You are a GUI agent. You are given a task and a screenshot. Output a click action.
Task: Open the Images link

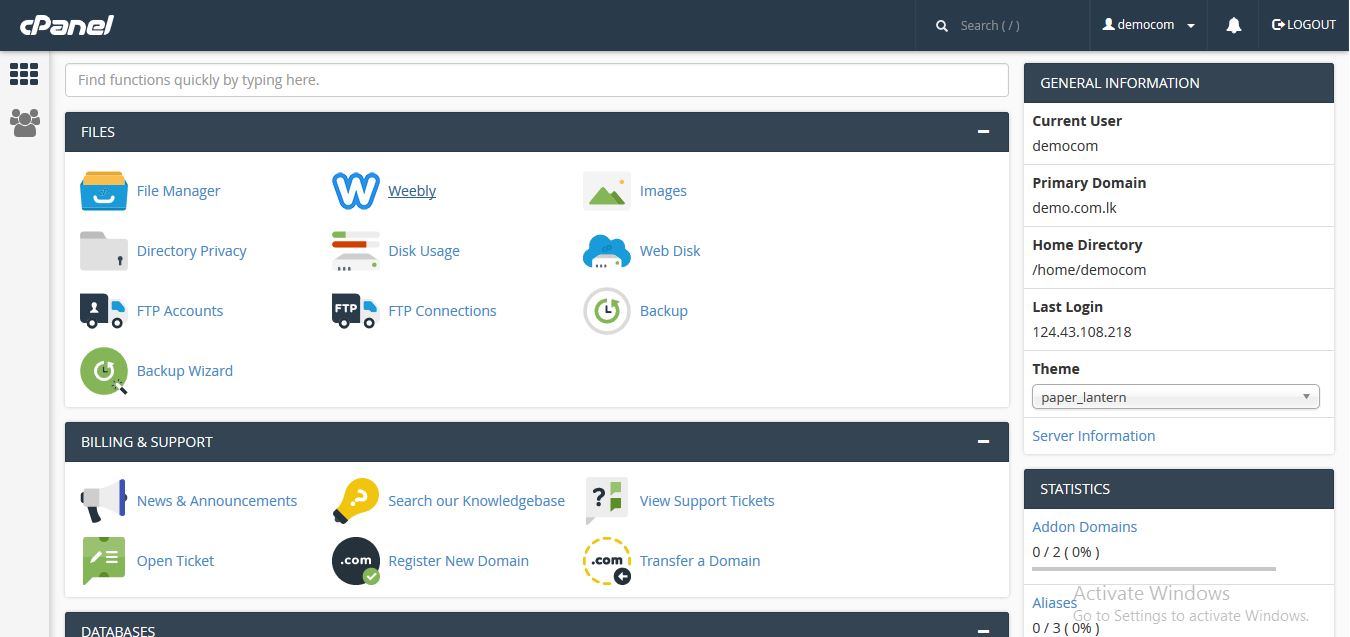[663, 191]
